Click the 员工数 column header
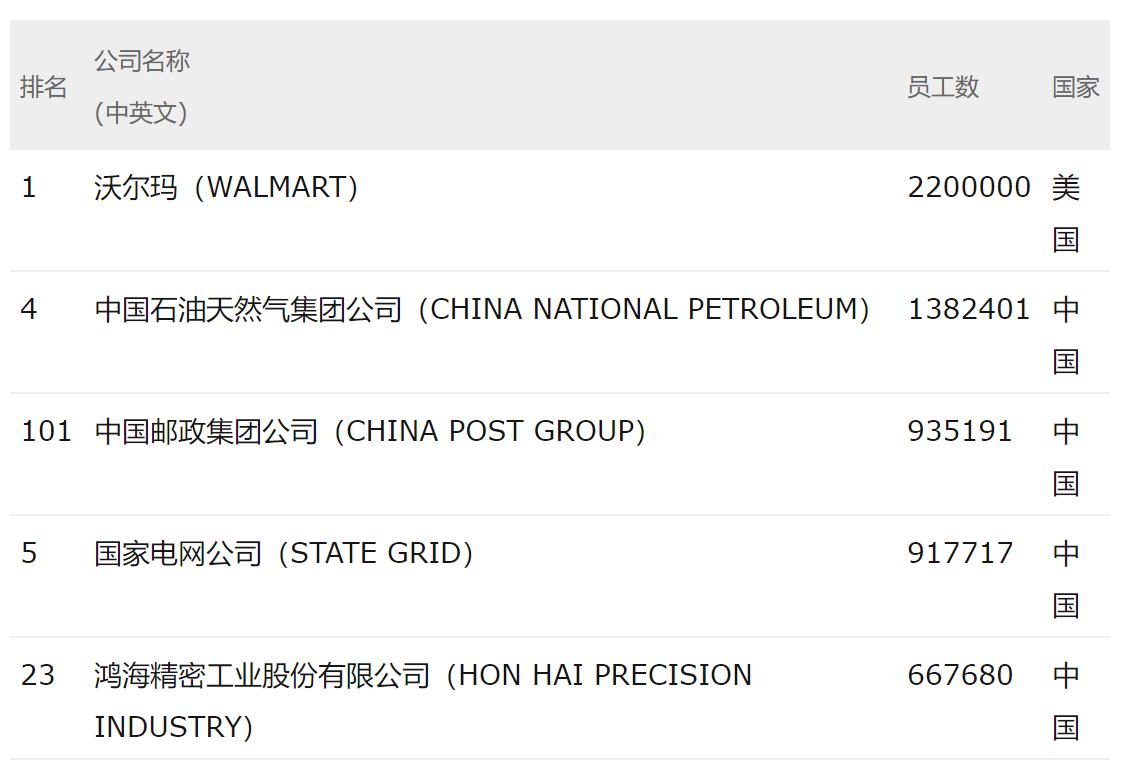The image size is (1127, 771). [942, 87]
